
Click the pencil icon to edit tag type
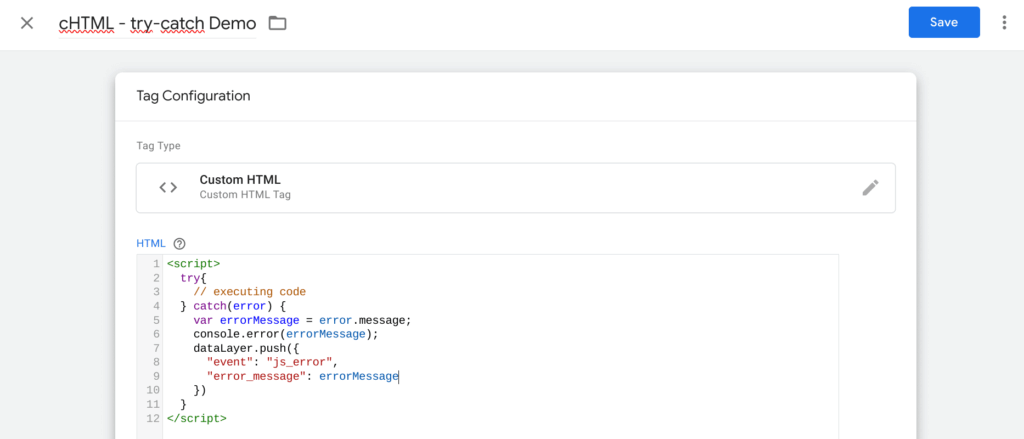coord(870,188)
